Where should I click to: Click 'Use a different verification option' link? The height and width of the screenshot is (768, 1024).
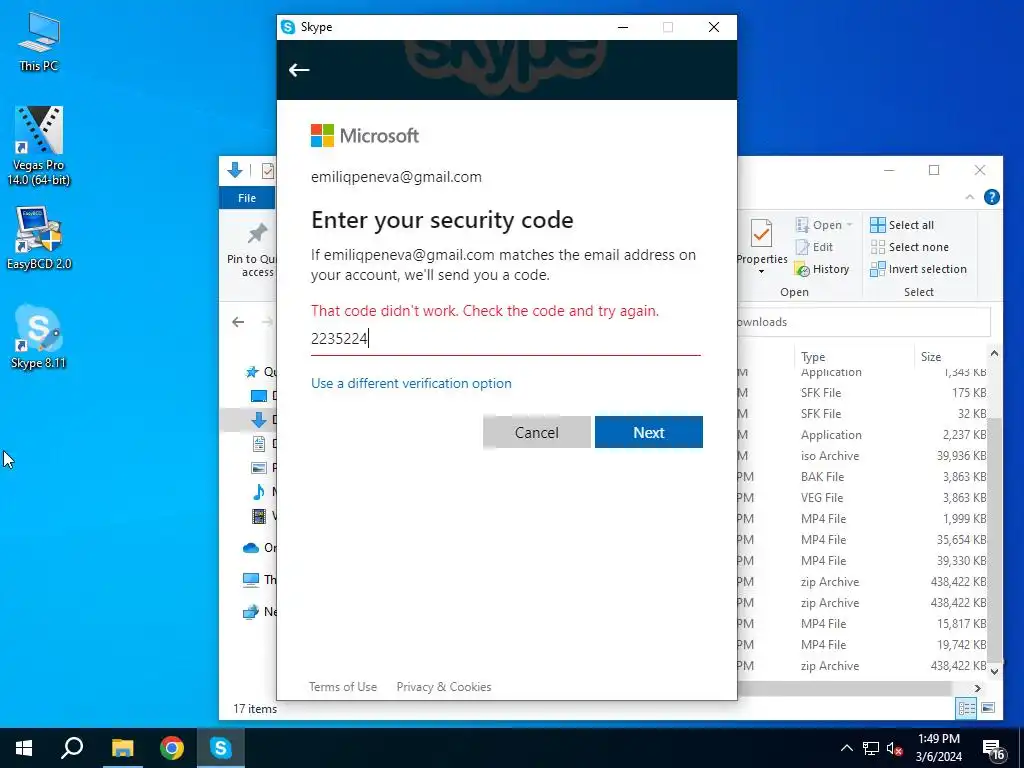[x=411, y=383]
